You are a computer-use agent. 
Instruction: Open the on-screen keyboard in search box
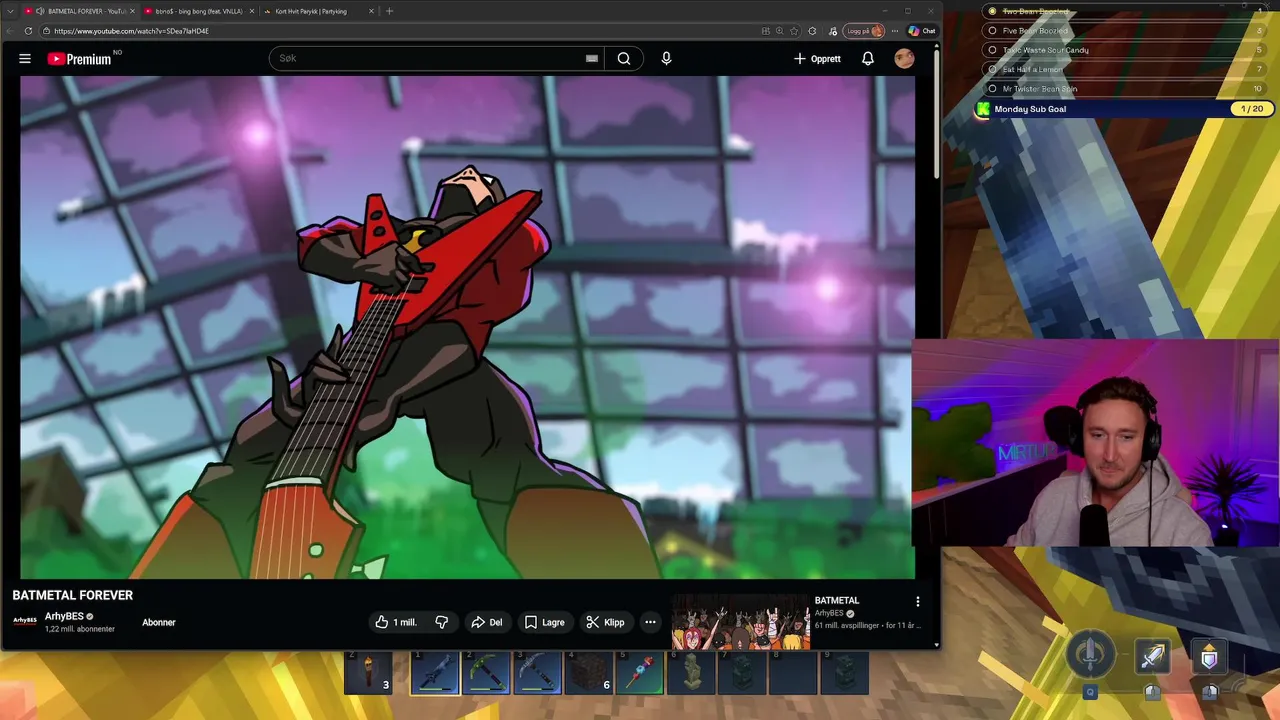coord(592,58)
